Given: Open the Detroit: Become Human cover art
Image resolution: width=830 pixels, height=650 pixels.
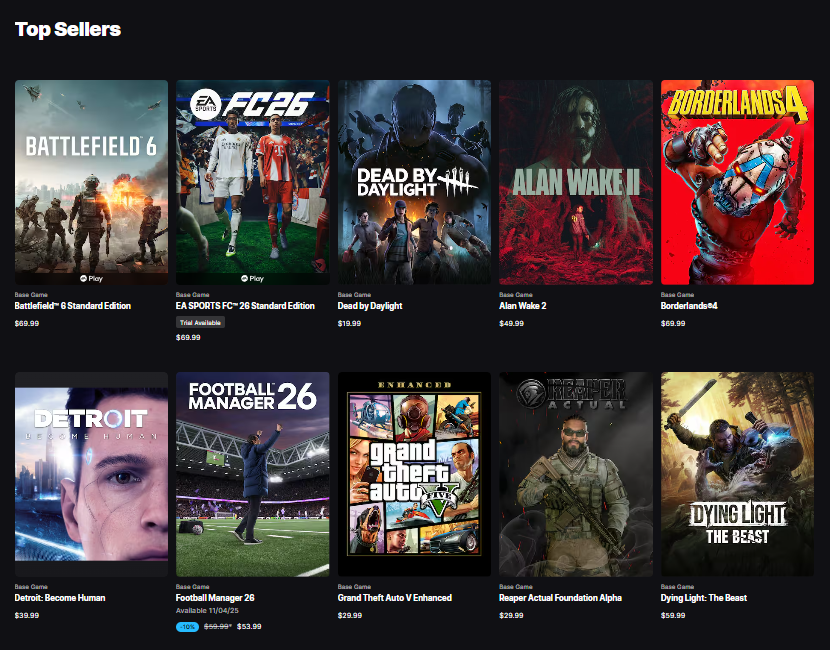Looking at the screenshot, I should point(91,473).
